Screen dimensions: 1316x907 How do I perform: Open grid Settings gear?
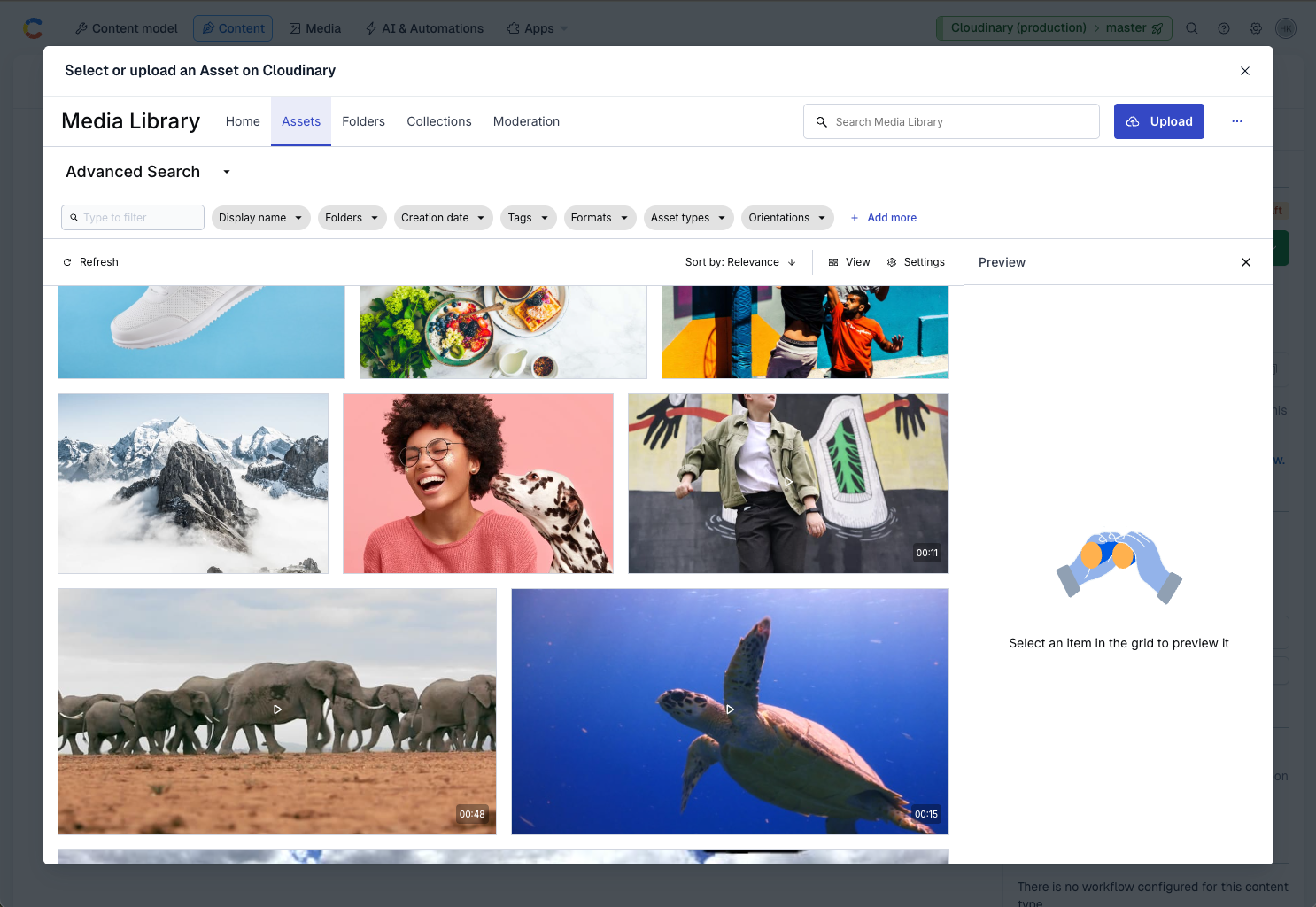pyautogui.click(x=892, y=262)
